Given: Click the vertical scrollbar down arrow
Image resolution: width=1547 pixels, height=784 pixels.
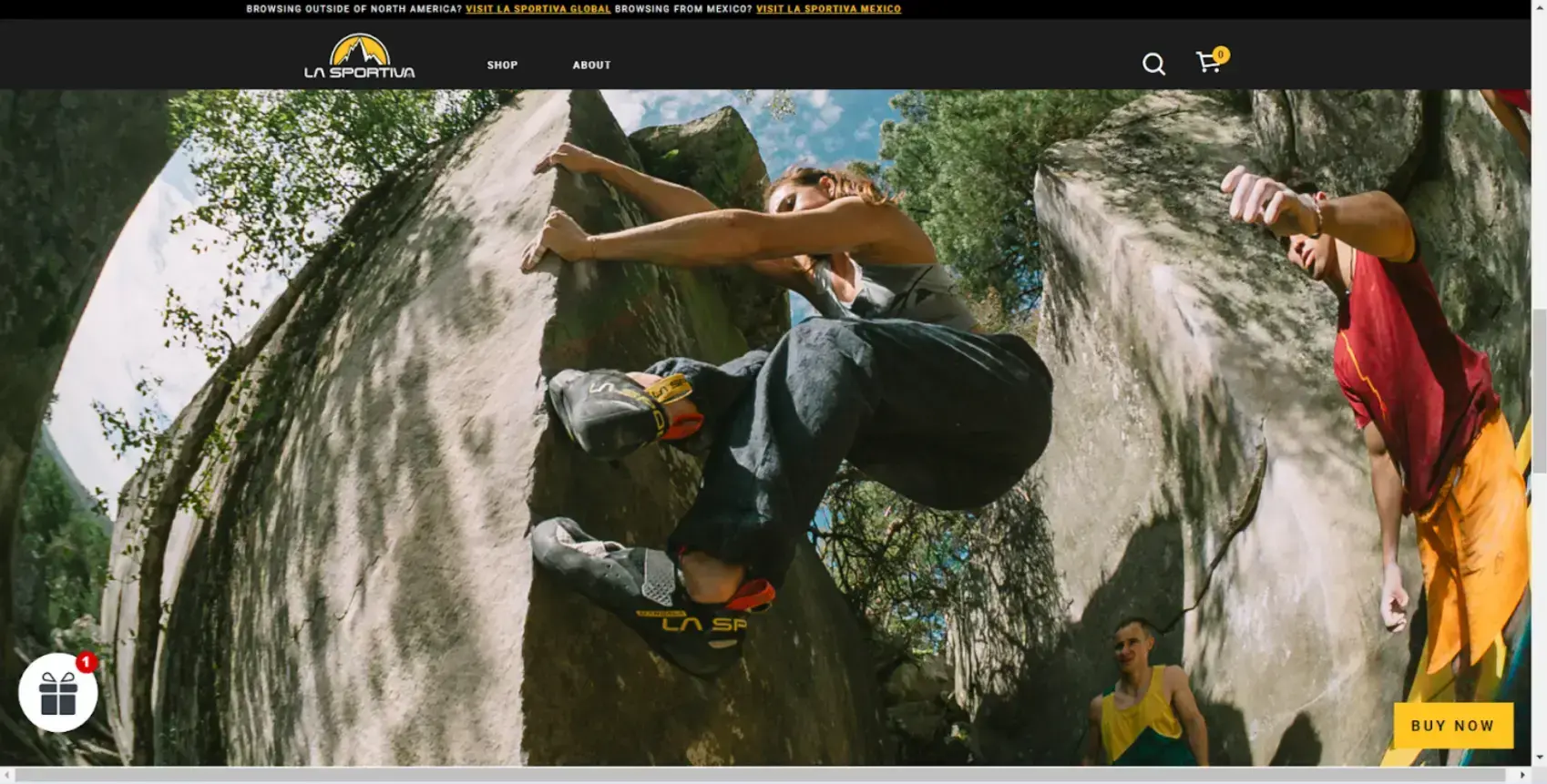Looking at the screenshot, I should pyautogui.click(x=1539, y=759).
